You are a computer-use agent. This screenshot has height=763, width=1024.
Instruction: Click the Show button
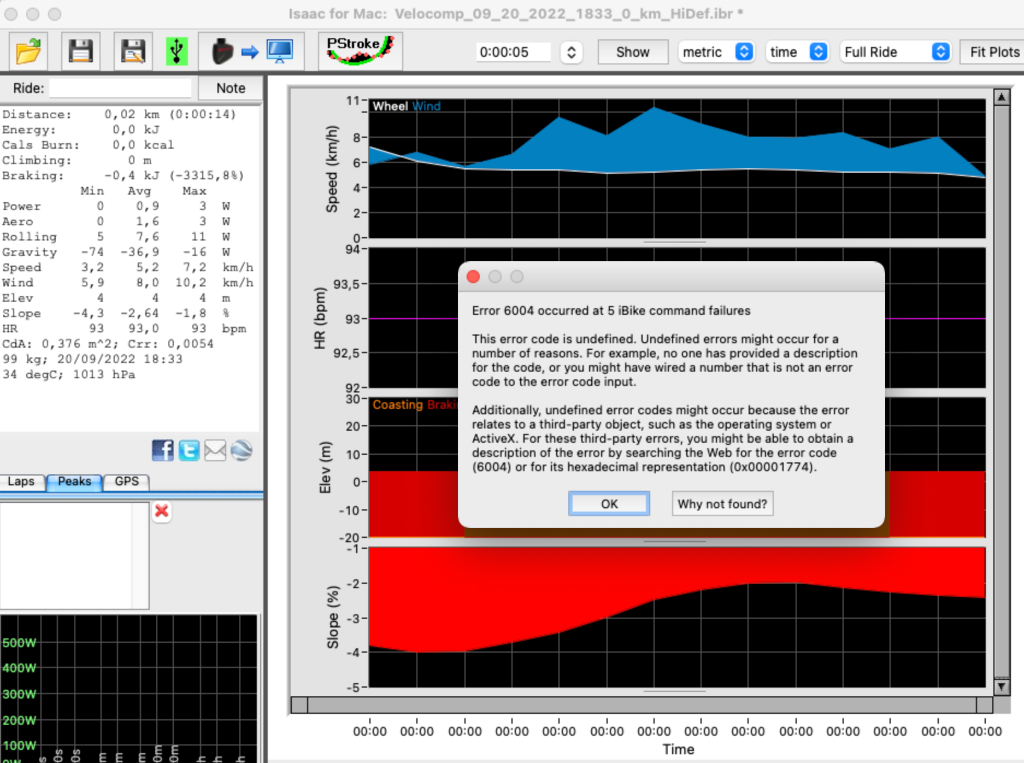633,52
